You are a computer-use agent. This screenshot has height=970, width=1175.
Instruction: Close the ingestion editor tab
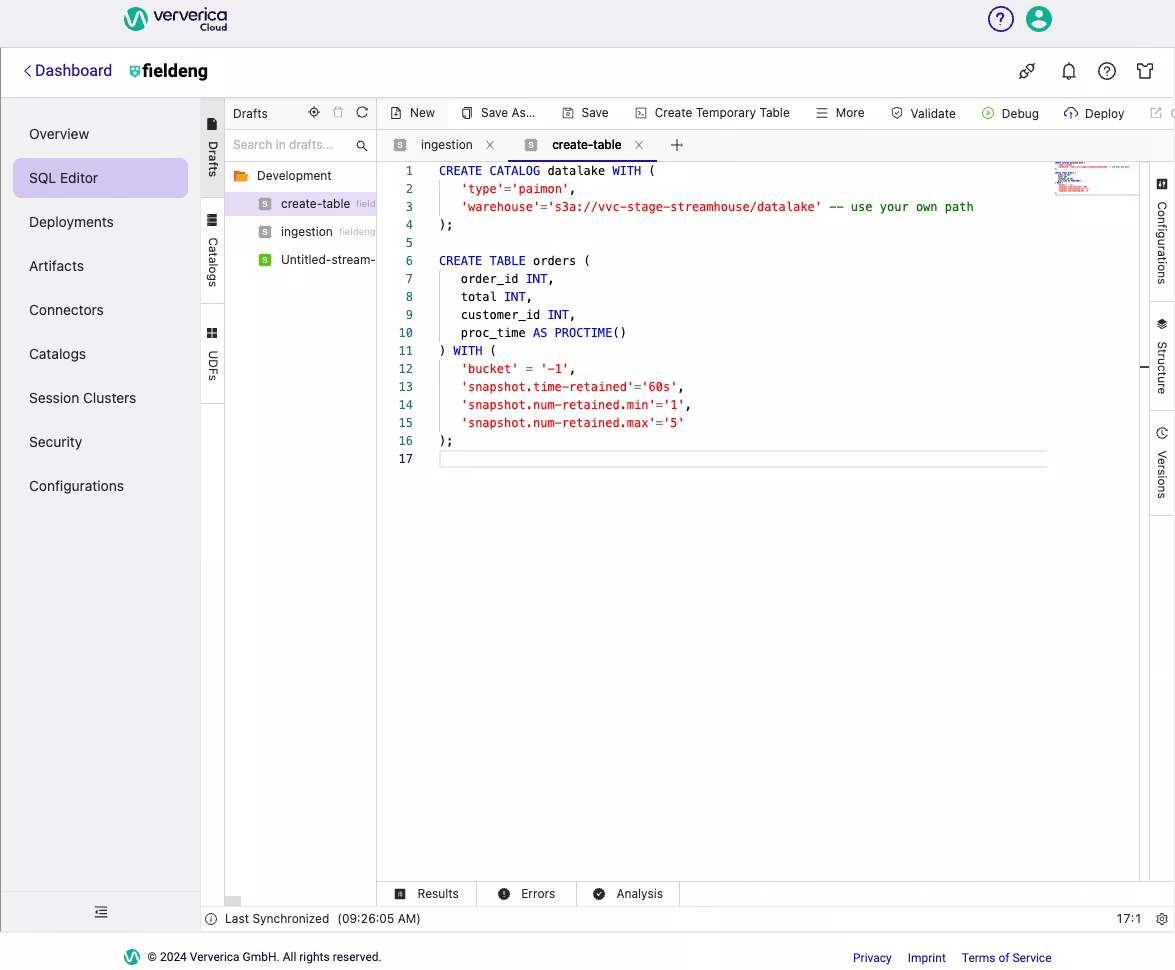click(490, 145)
